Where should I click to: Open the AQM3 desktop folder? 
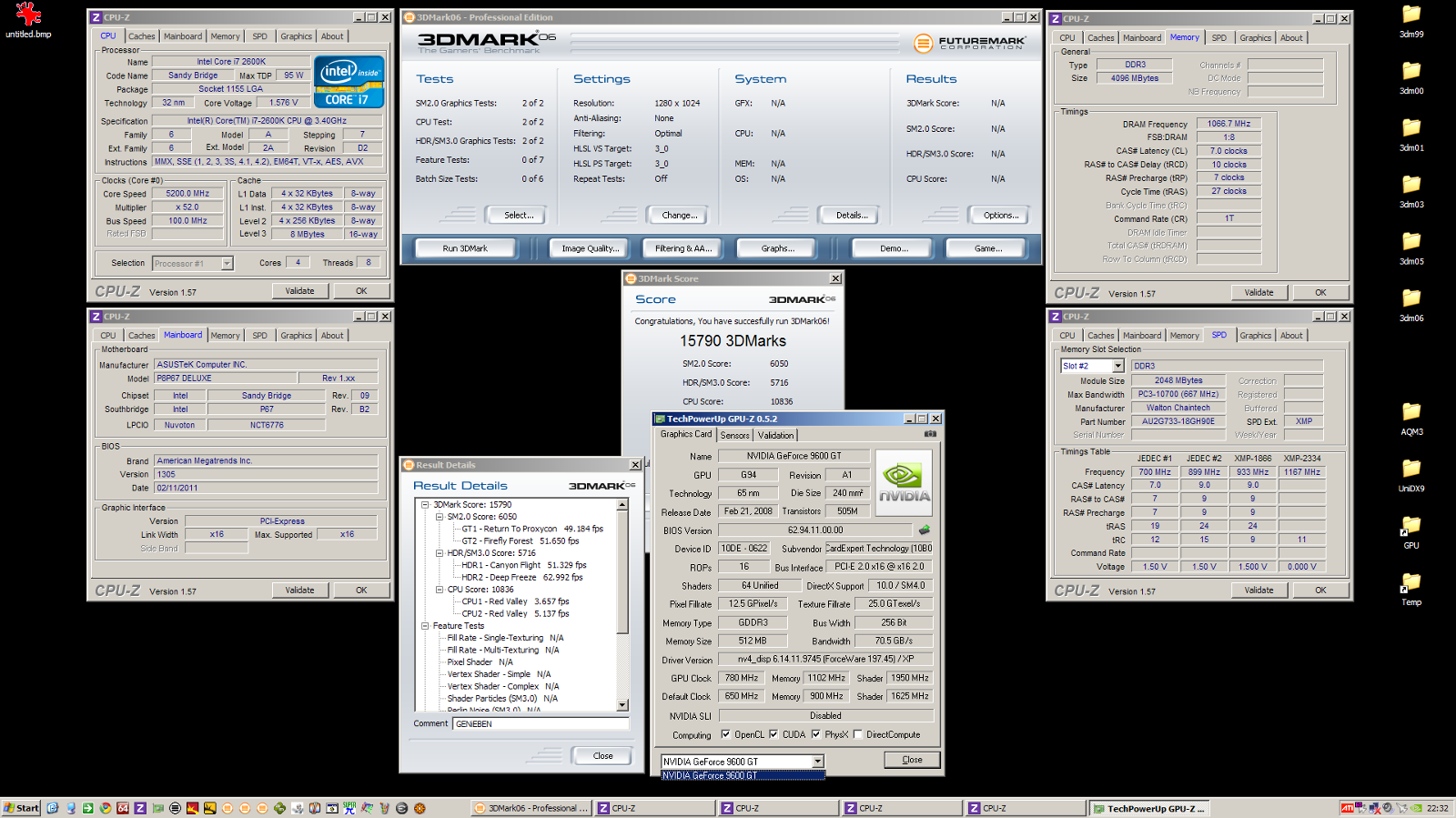(x=1411, y=418)
